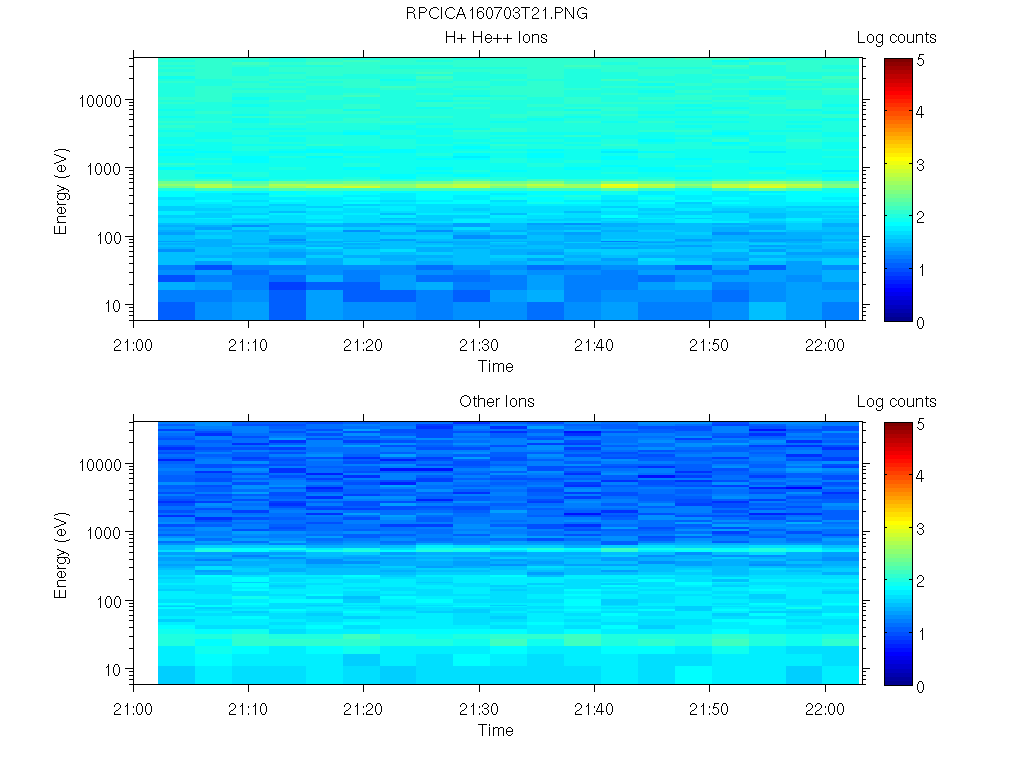Click the 10 energy tick label on the Other Ions plot
1024x768 pixels.
[113, 669]
